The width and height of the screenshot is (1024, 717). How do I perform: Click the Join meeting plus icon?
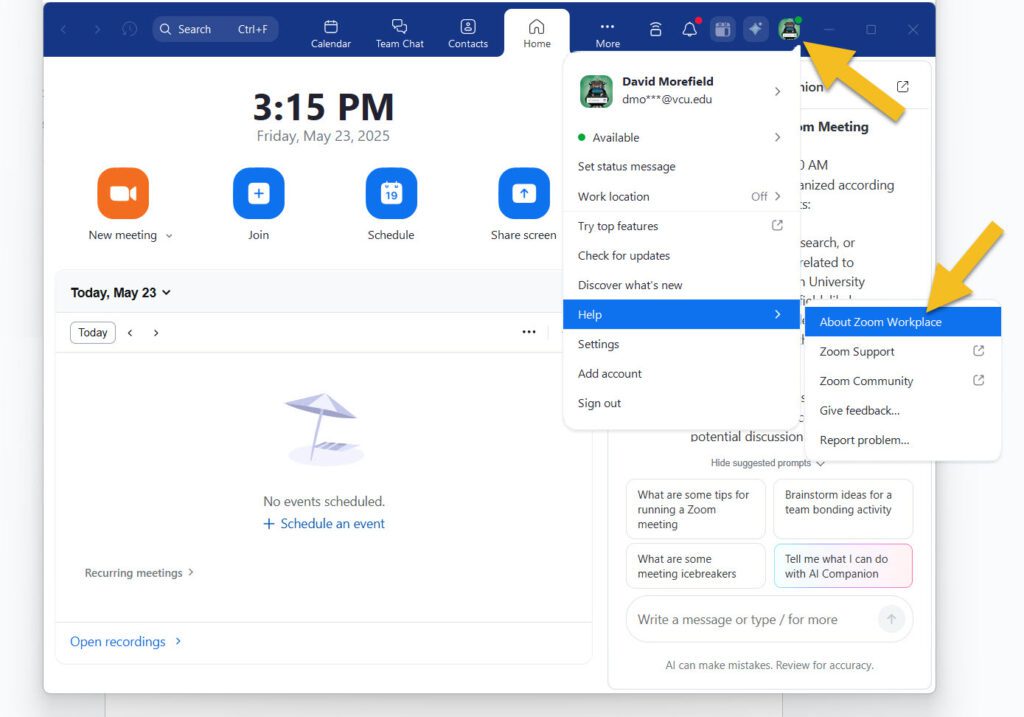(x=258, y=194)
